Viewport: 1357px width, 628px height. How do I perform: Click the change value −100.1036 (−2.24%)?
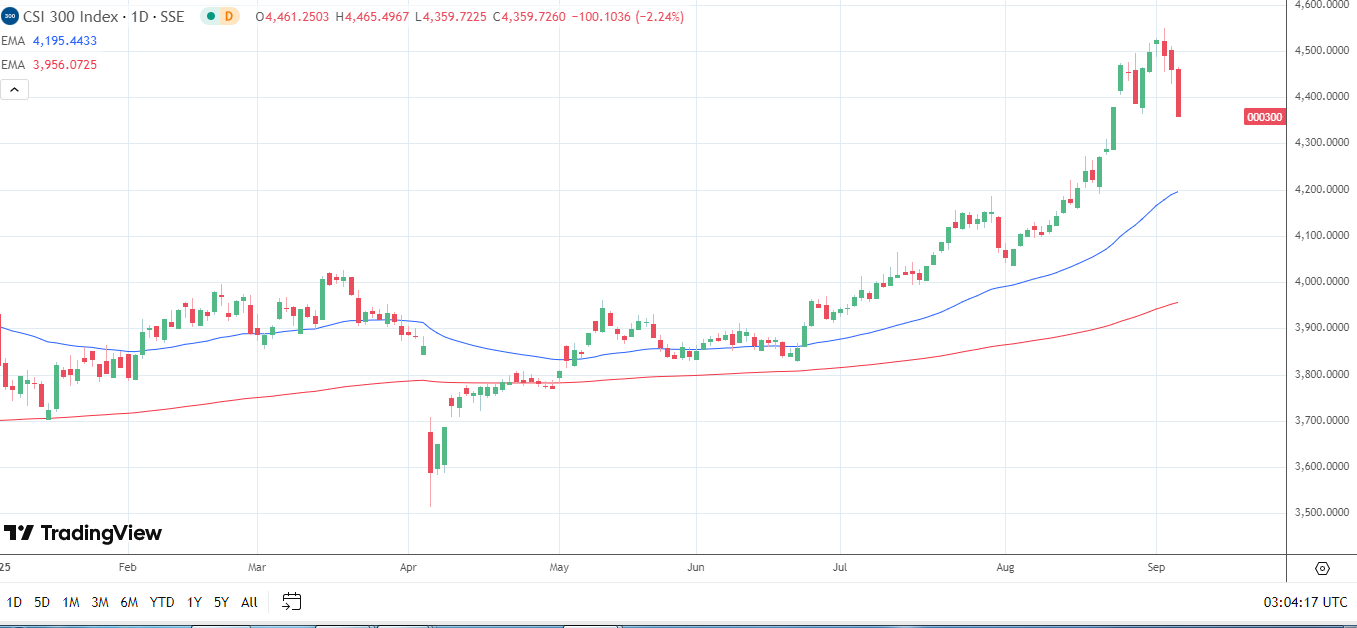point(627,16)
